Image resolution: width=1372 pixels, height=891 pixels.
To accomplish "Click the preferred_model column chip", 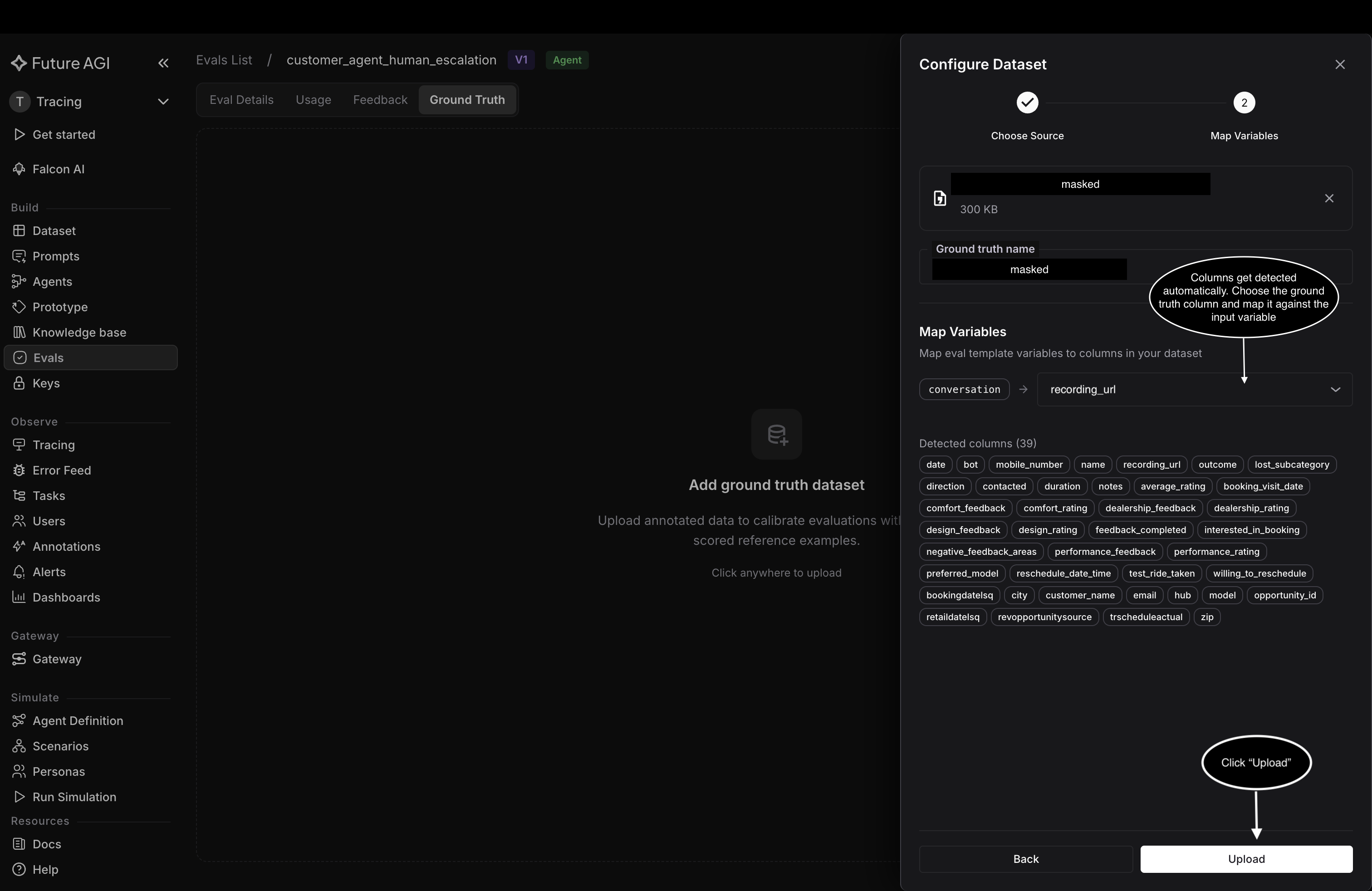I will pyautogui.click(x=962, y=573).
